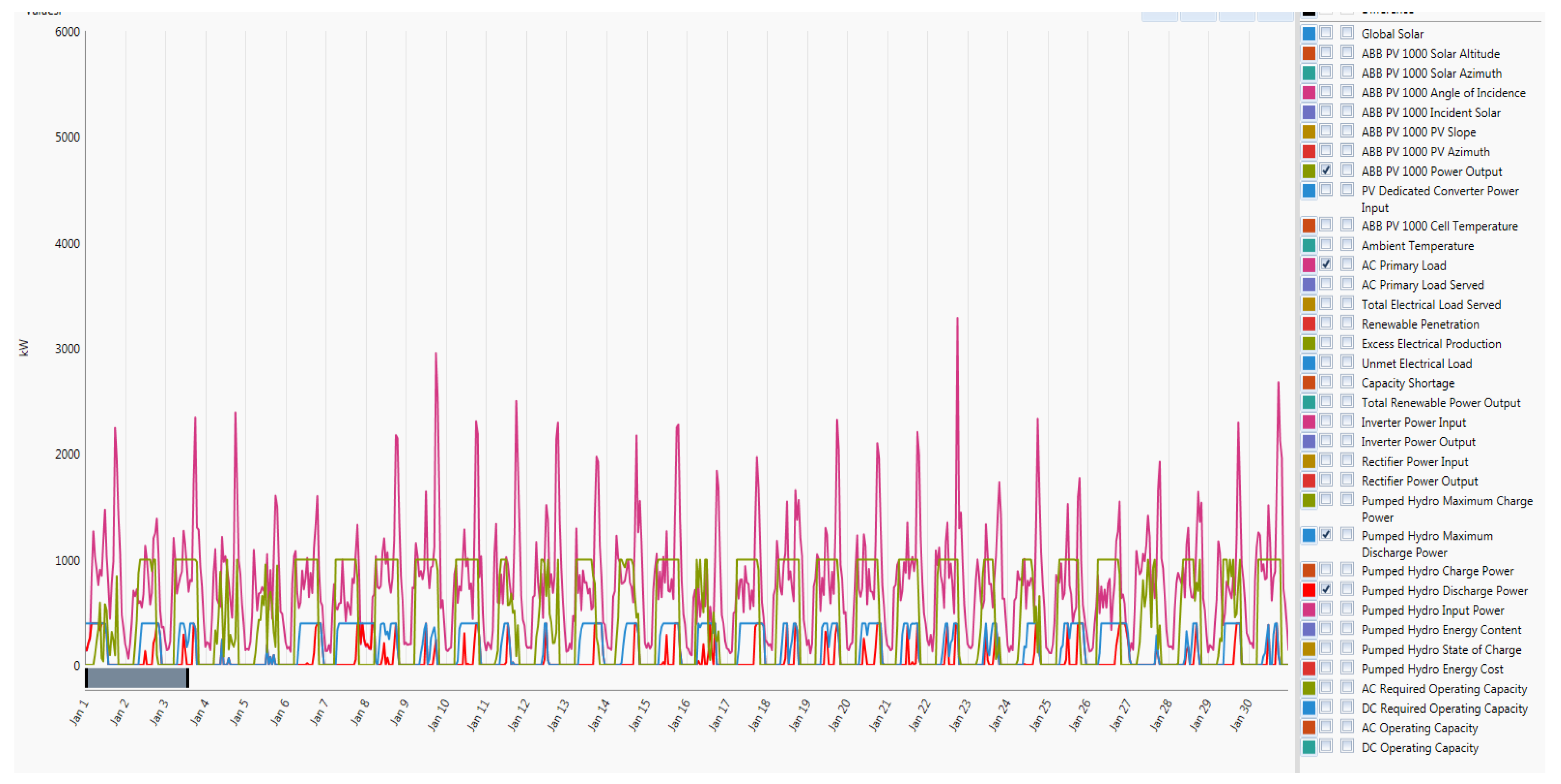Click the green ABB PV 1000 Power Output swatch
Screen dimensions: 1561x784
tap(1309, 171)
